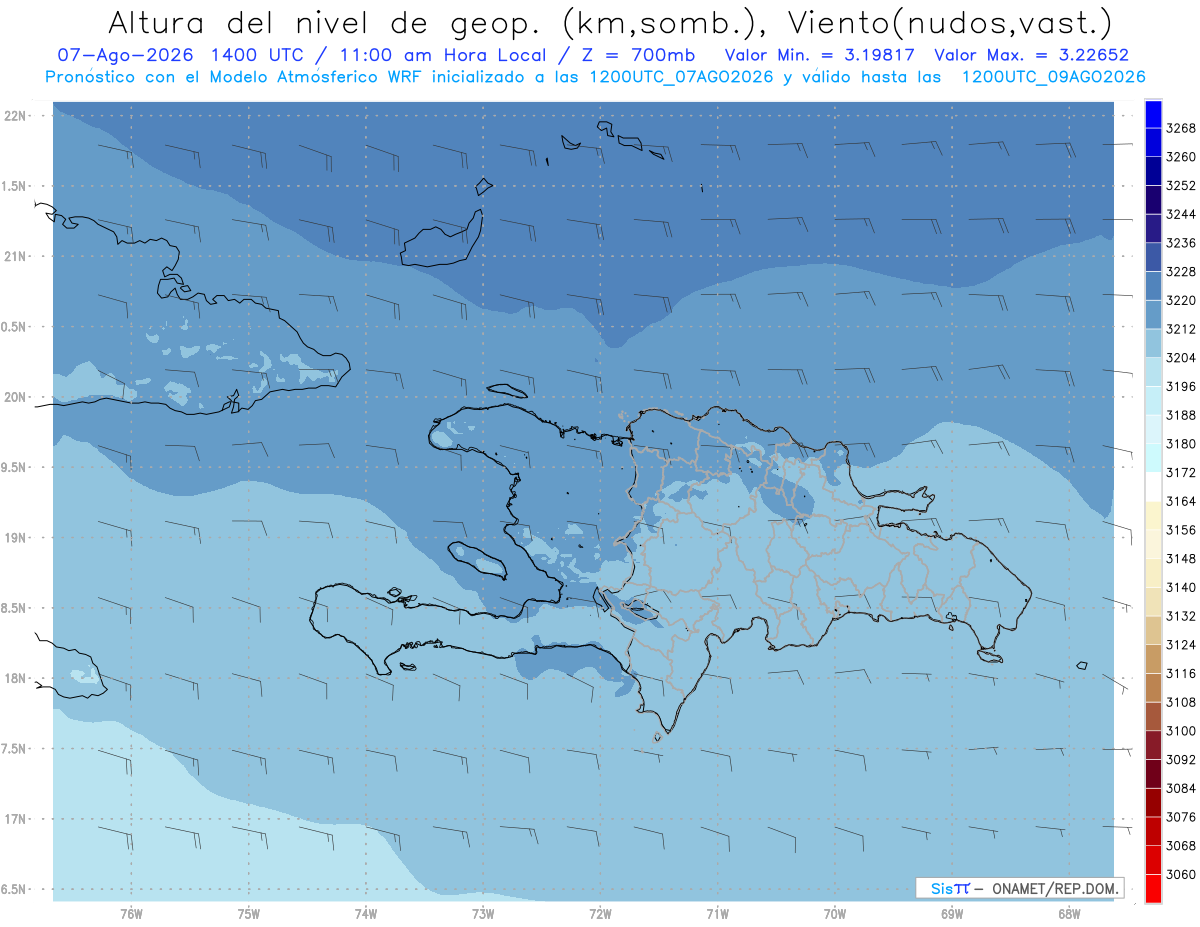
Task: Click the 72W longitude axis label
Action: (600, 914)
